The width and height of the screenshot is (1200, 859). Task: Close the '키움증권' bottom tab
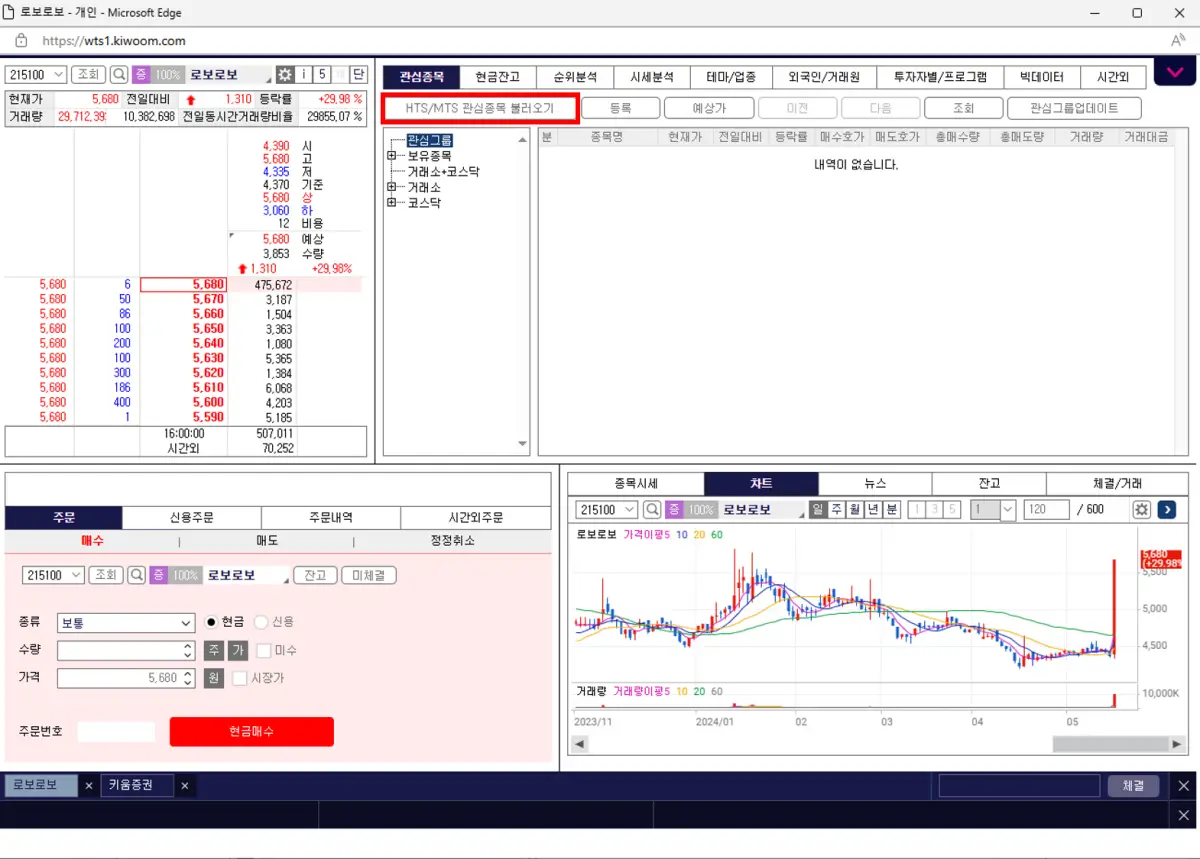click(x=184, y=786)
